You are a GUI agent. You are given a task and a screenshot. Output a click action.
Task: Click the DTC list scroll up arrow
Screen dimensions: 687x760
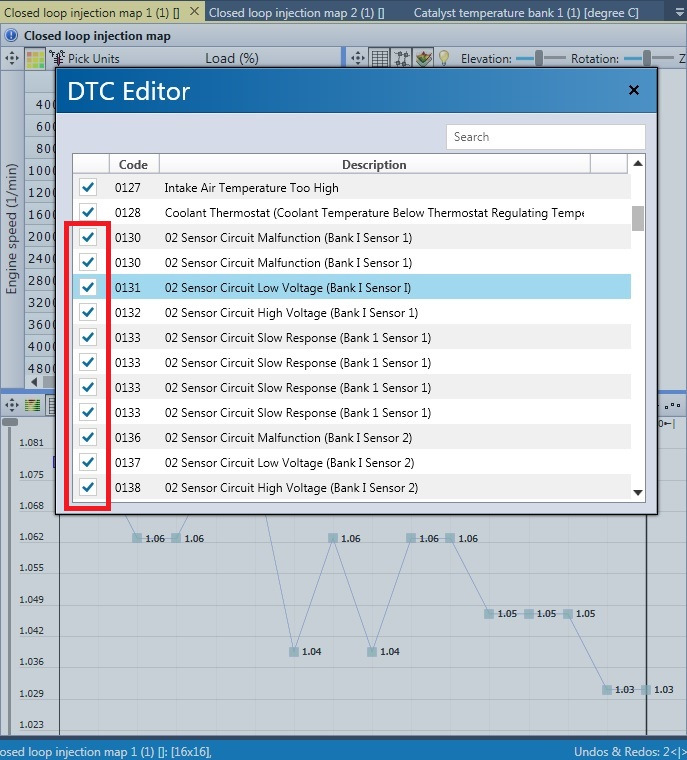coord(638,164)
